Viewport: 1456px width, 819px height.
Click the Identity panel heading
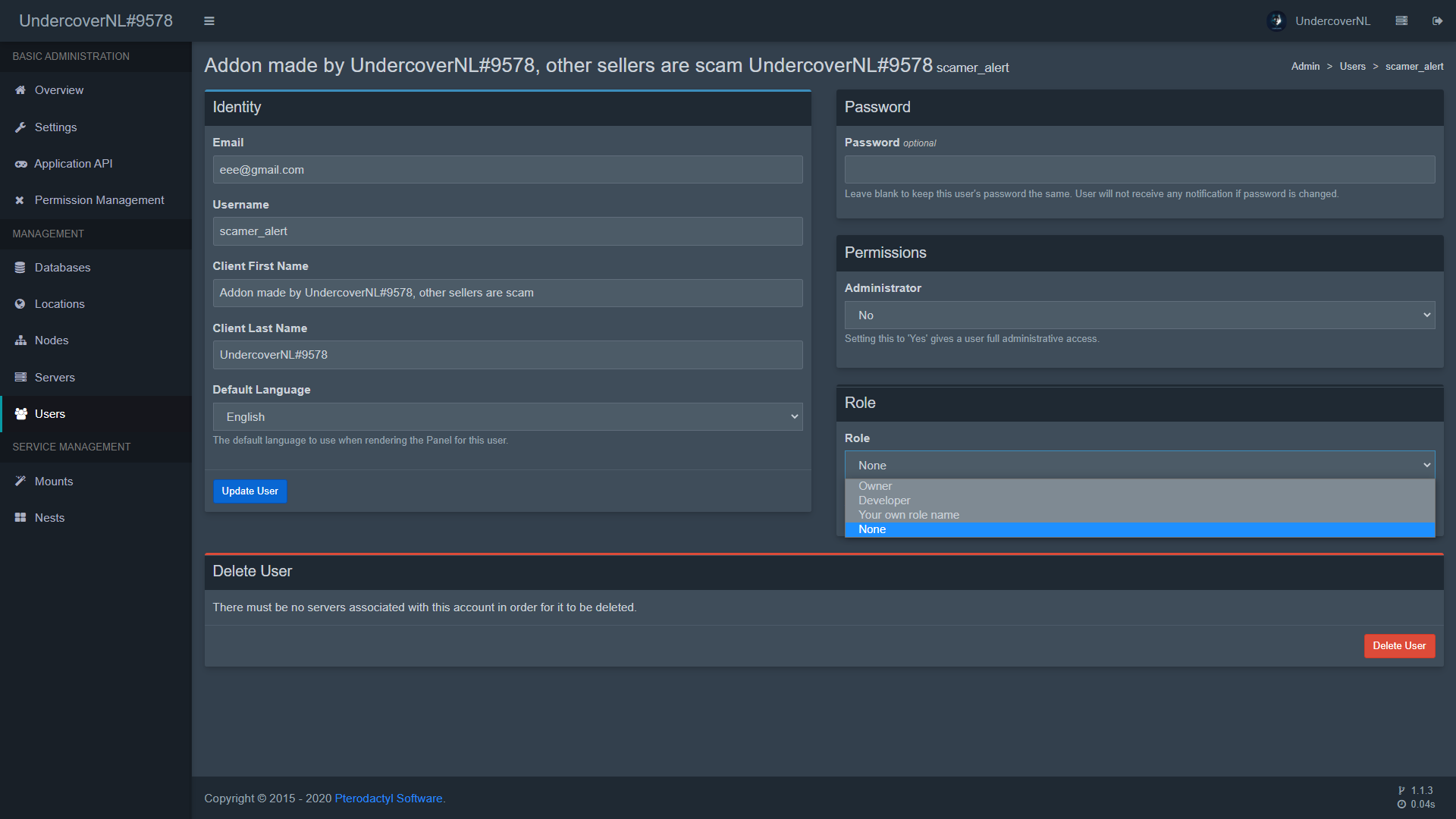click(x=237, y=108)
